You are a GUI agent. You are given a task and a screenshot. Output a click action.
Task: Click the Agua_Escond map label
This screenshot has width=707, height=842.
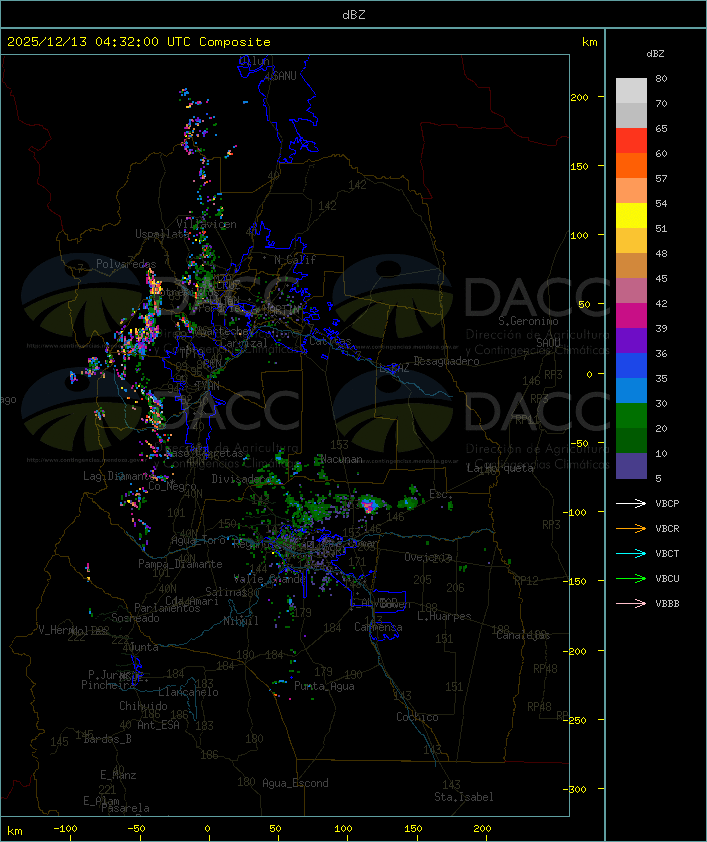tap(295, 783)
